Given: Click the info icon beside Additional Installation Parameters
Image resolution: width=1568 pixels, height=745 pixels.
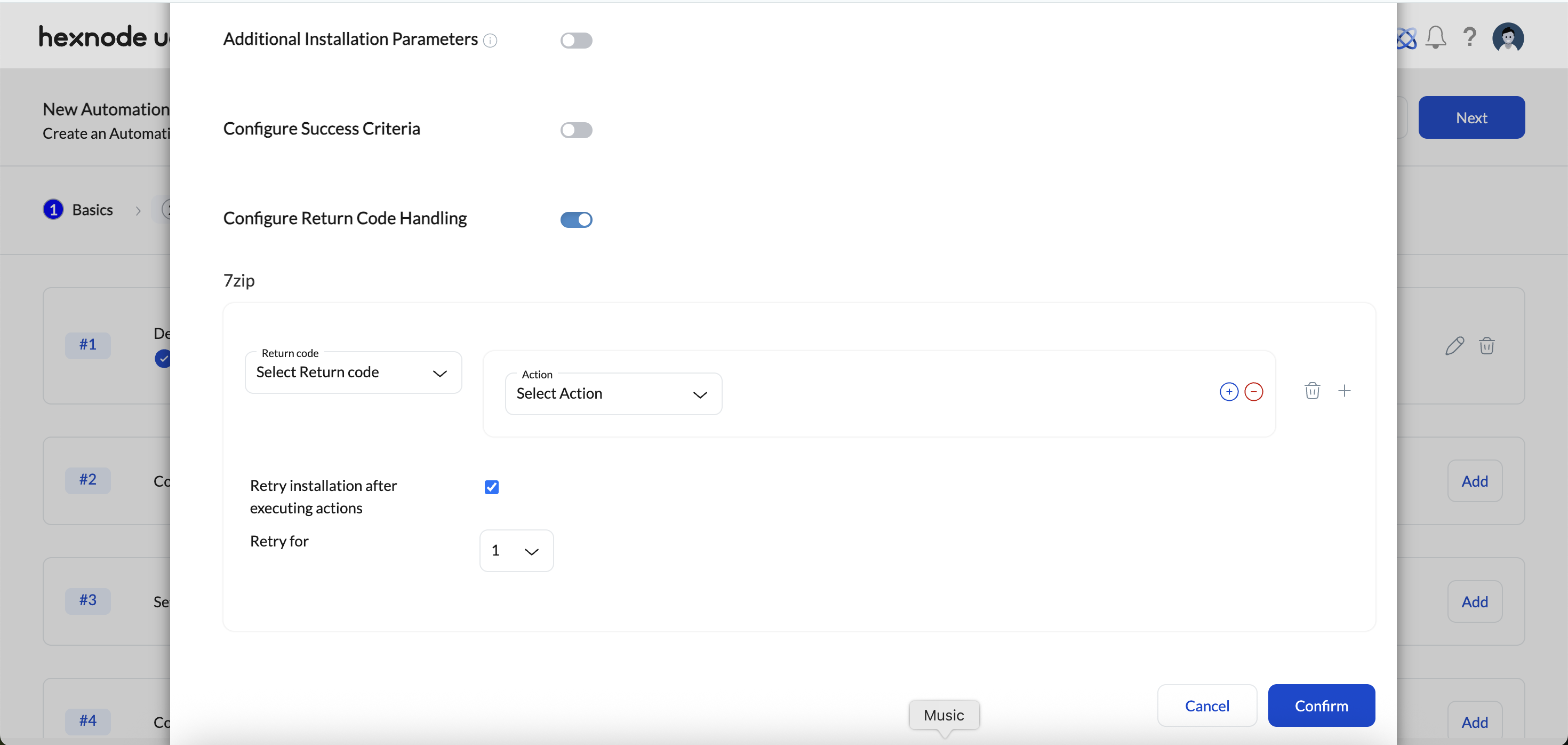Looking at the screenshot, I should click(490, 41).
